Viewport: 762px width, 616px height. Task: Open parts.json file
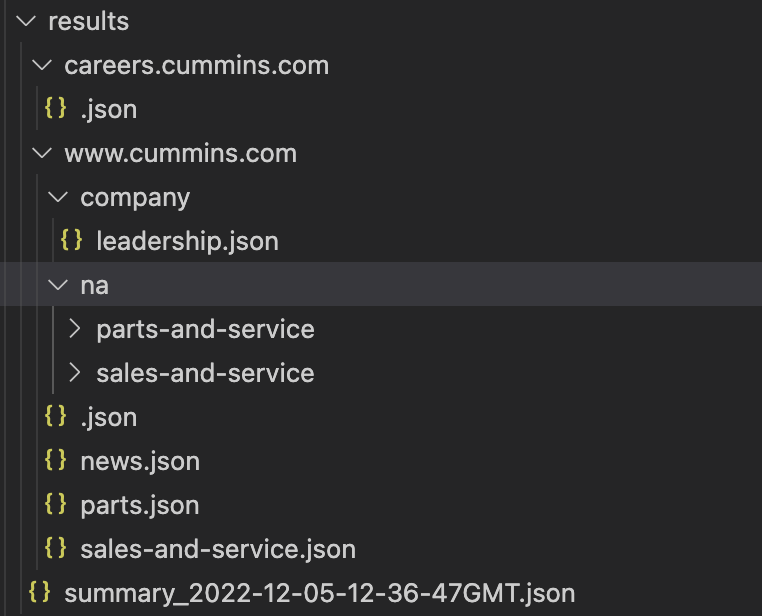140,506
